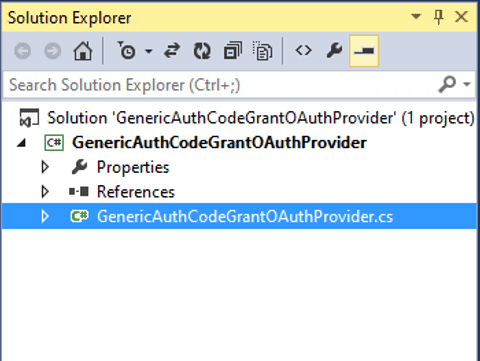Click the search magnifier icon
Image resolution: width=480 pixels, height=361 pixels.
(x=447, y=84)
